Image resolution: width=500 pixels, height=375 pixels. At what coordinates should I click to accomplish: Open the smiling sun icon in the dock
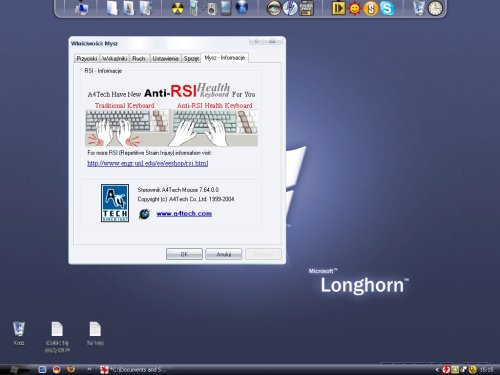click(x=355, y=9)
